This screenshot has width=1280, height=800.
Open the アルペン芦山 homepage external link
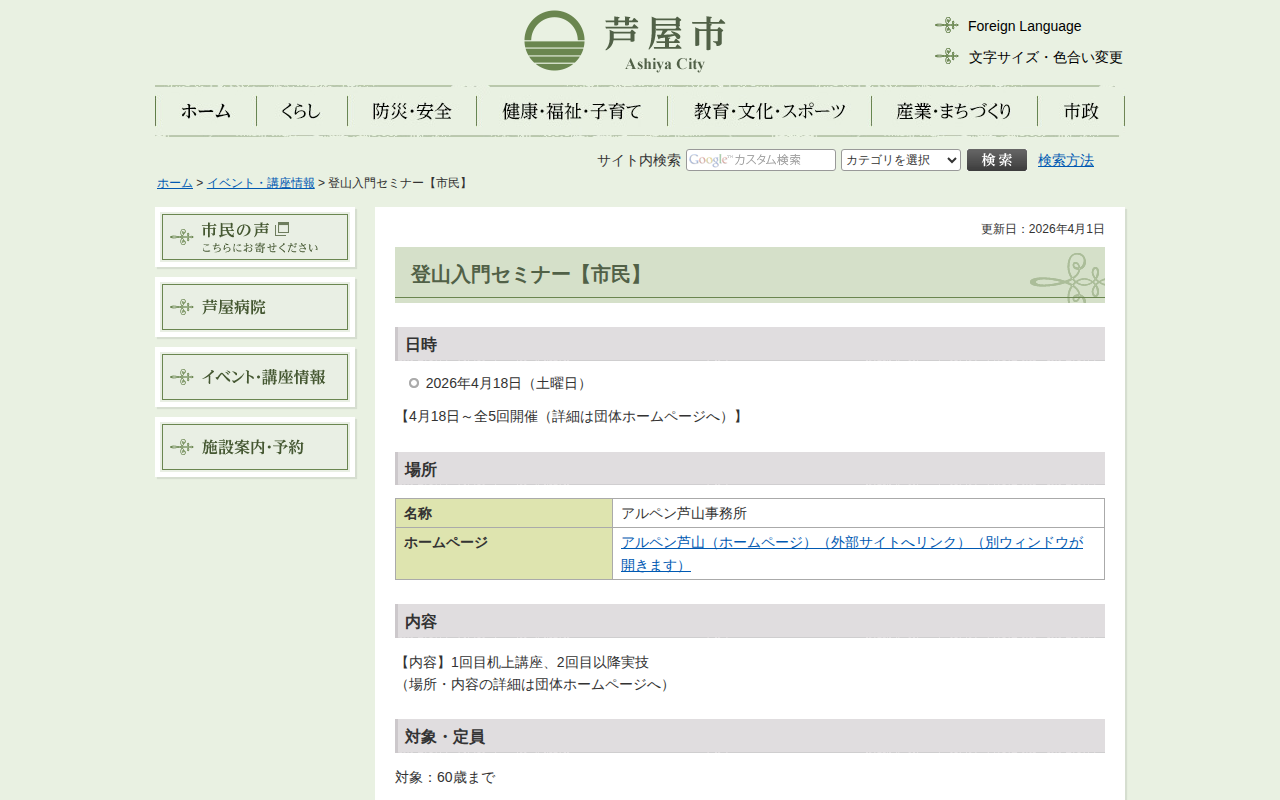851,542
